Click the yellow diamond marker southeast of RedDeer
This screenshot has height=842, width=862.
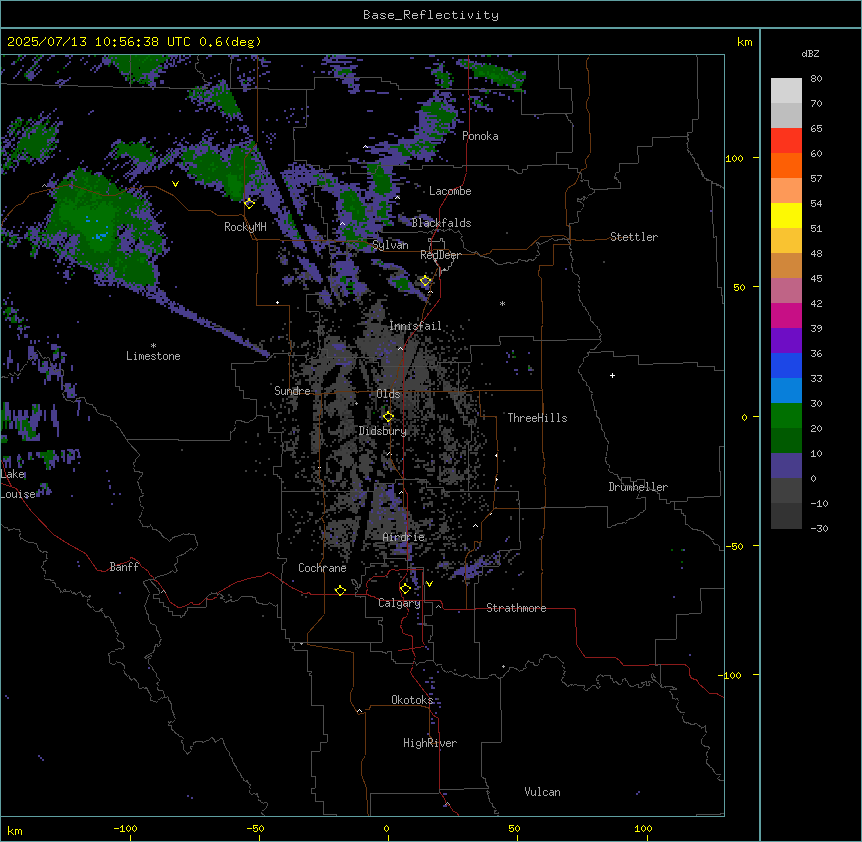pyautogui.click(x=425, y=281)
